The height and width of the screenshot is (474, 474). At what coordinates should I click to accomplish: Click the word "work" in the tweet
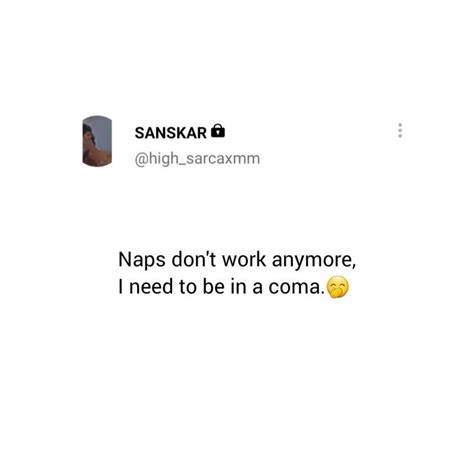pyautogui.click(x=244, y=260)
